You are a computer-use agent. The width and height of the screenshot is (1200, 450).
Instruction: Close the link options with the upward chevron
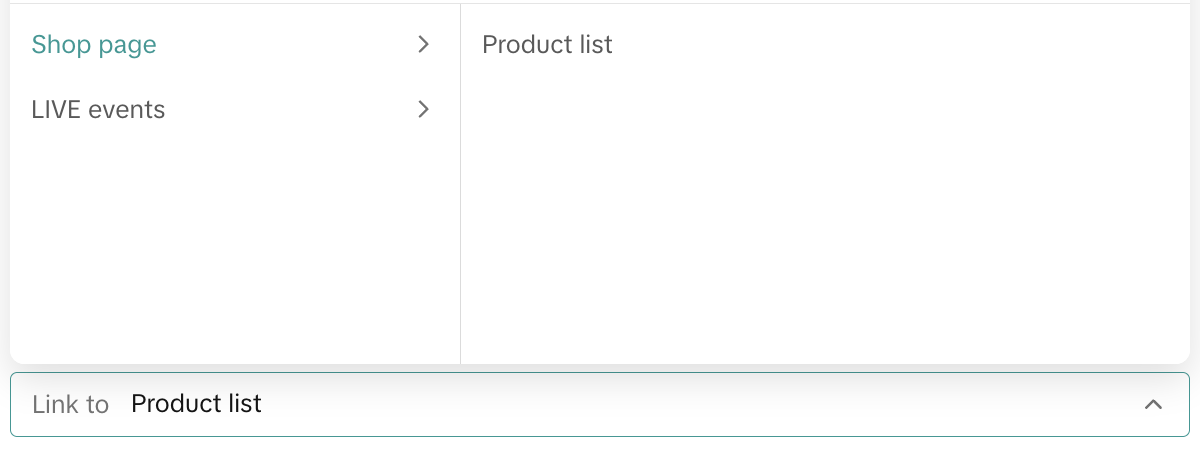[1153, 405]
